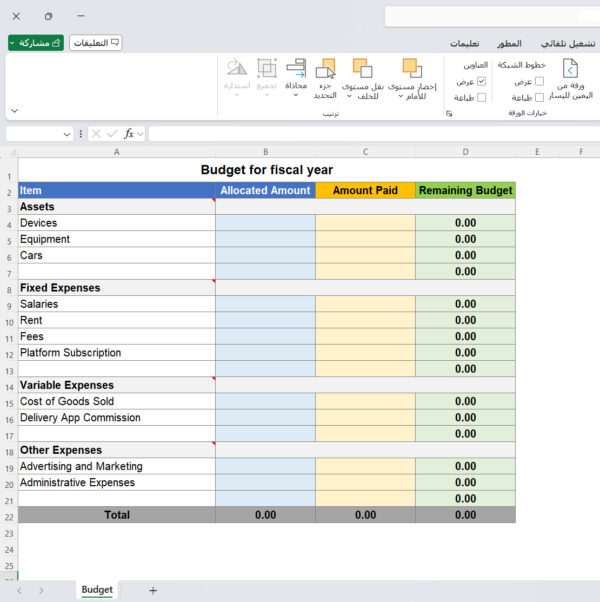The width and height of the screenshot is (600, 602).
Task: Toggle the Gridlines View checkbox
Action: (540, 81)
